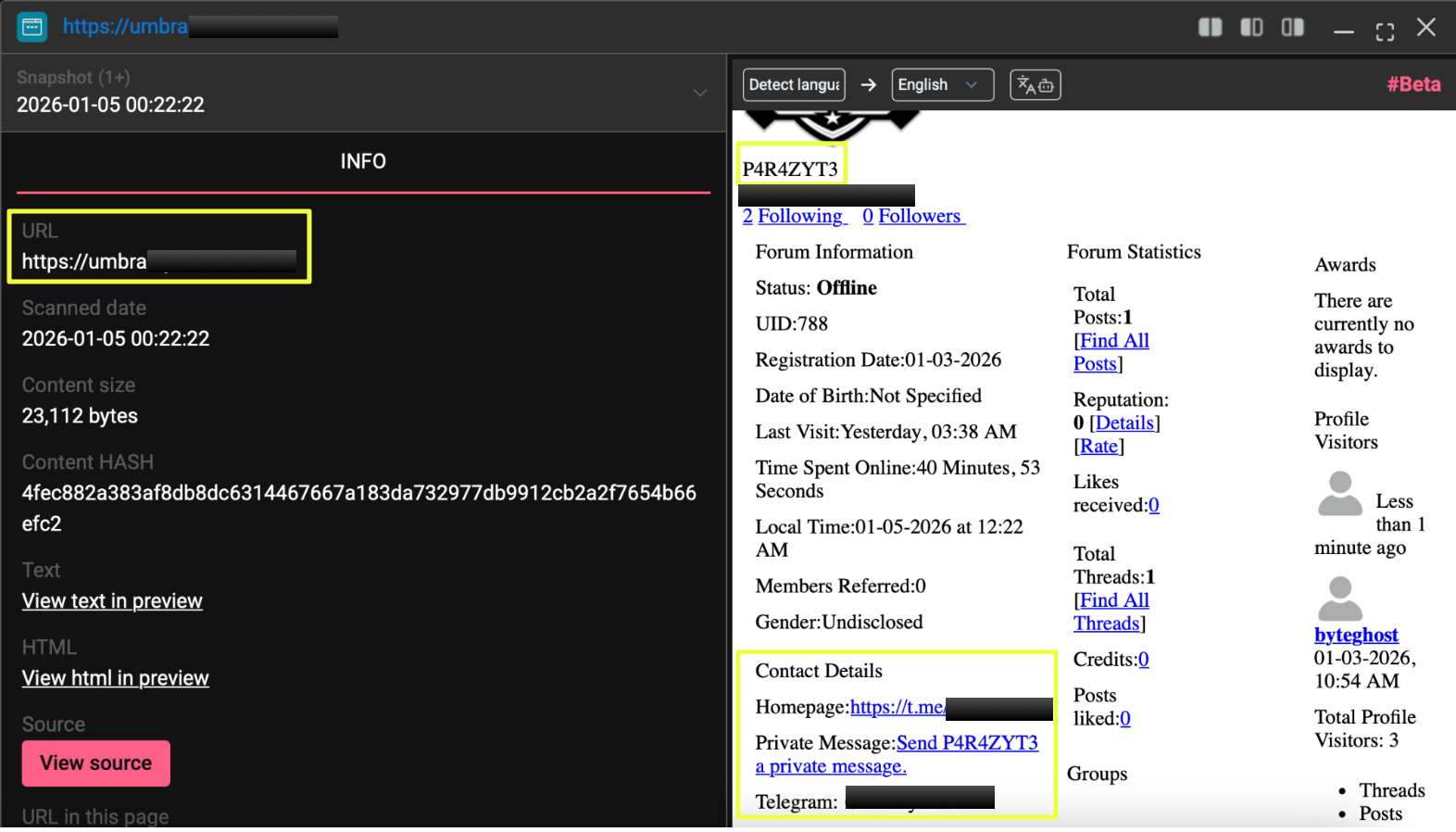Expand the Snapshot date selector
The width and height of the screenshot is (1456, 832).
[x=700, y=93]
